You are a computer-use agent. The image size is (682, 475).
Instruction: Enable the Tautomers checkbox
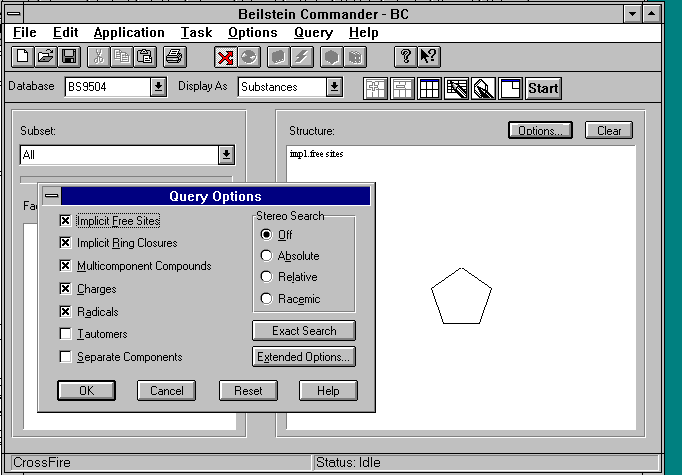tap(66, 334)
